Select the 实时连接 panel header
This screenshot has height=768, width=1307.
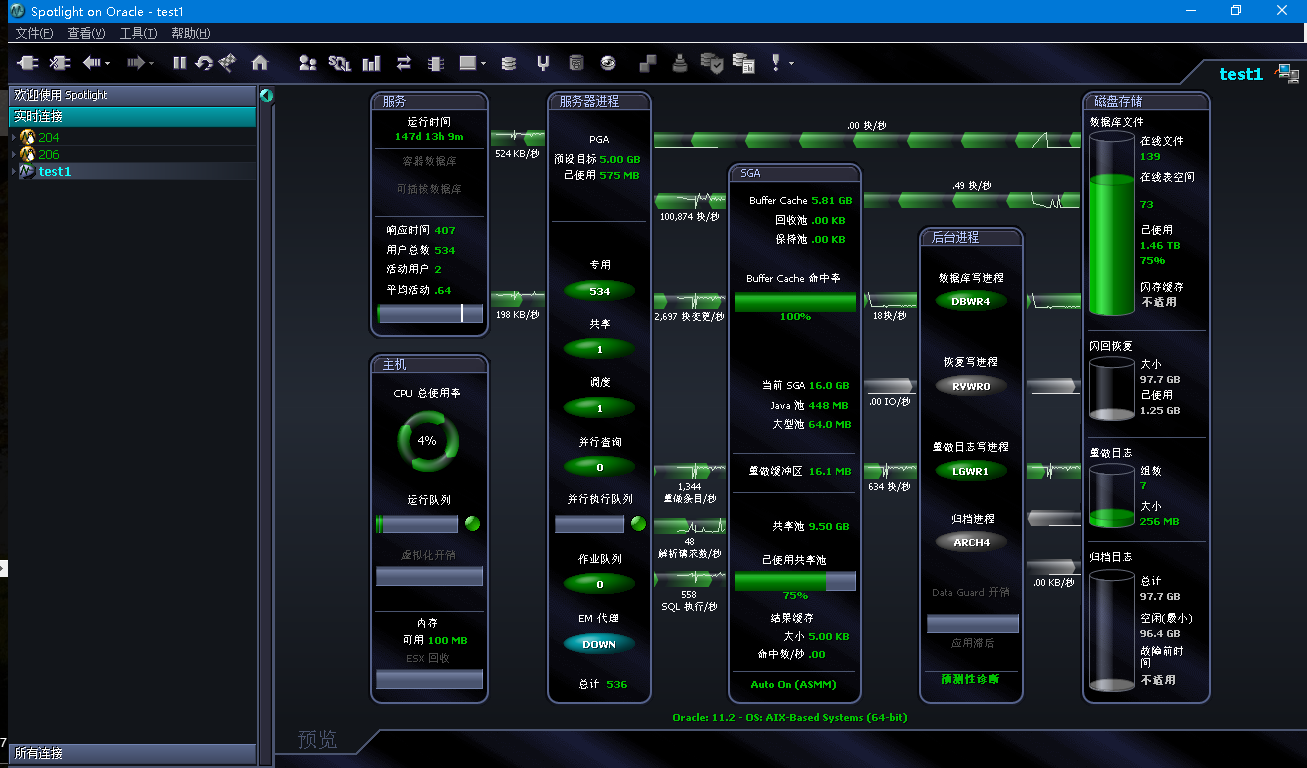[x=133, y=116]
